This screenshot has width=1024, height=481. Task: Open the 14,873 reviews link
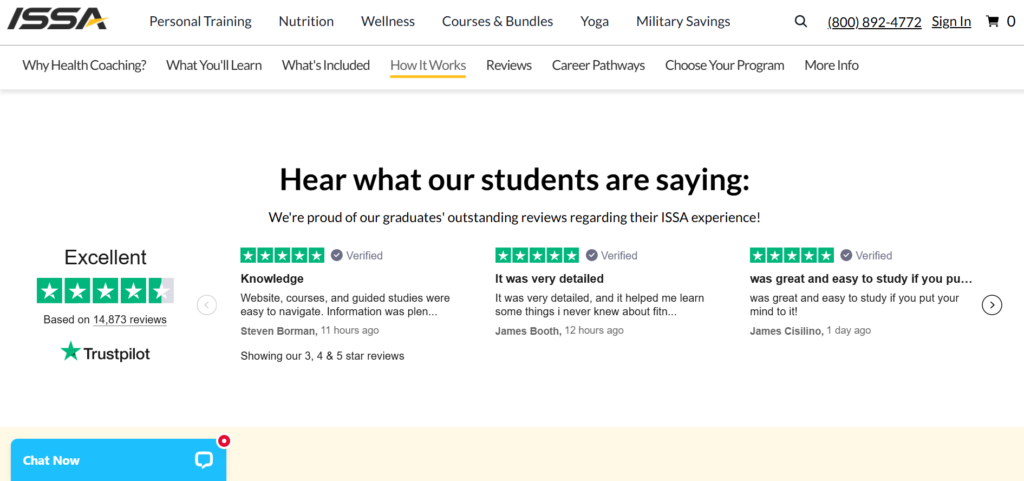(130, 320)
